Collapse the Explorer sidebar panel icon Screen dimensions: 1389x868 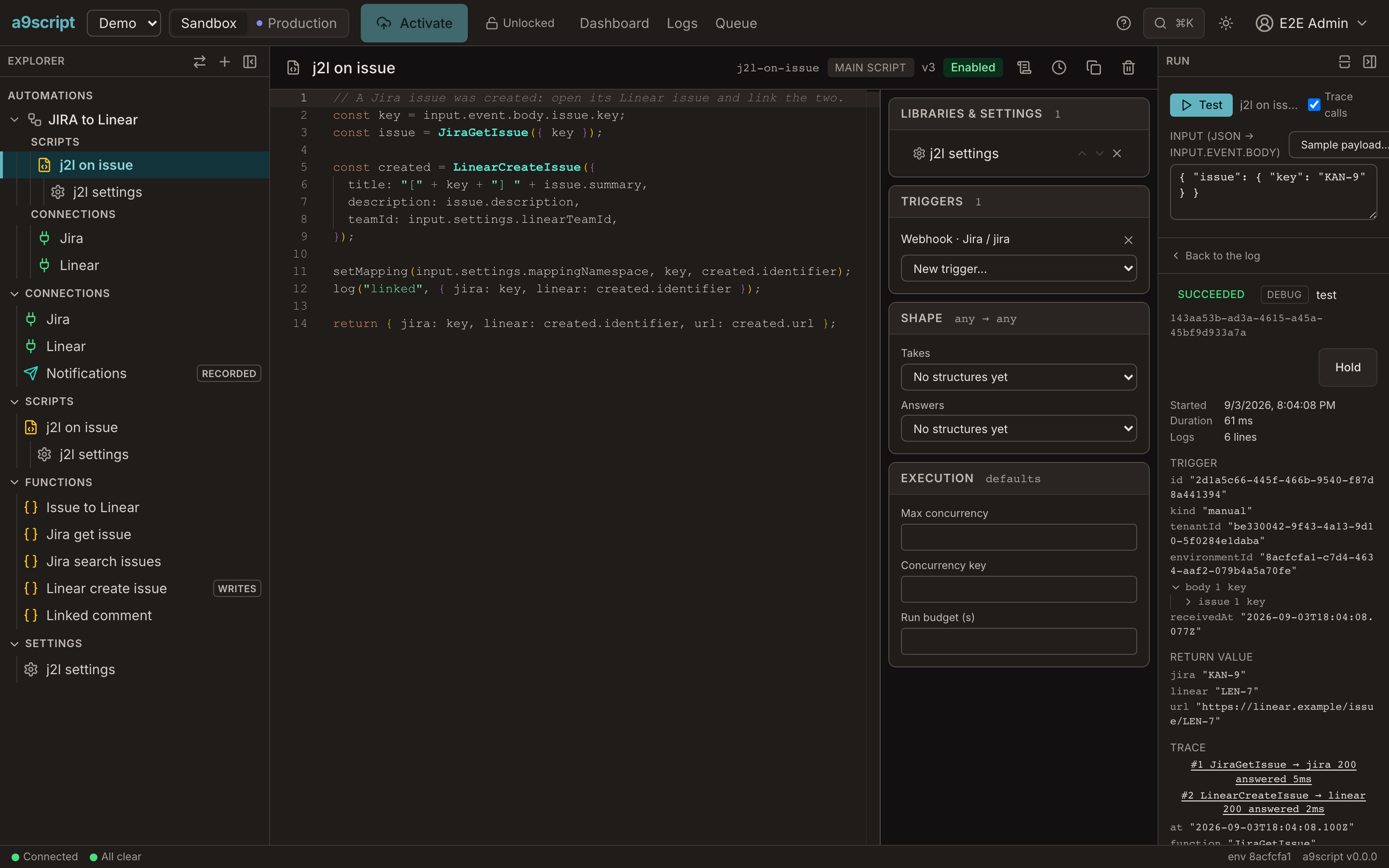(x=250, y=61)
